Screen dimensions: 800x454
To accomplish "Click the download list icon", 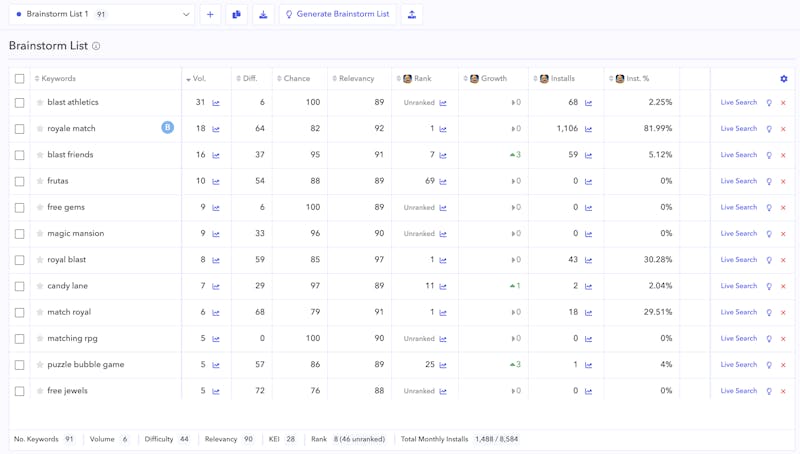I will pos(263,15).
